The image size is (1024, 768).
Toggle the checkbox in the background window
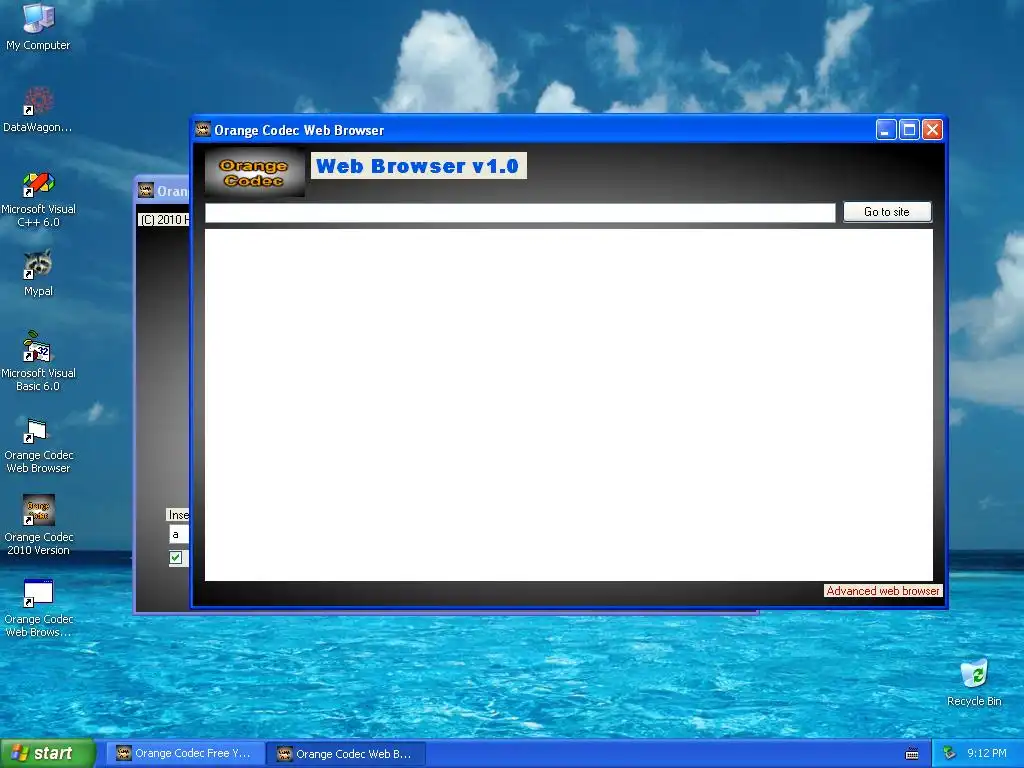coord(176,558)
